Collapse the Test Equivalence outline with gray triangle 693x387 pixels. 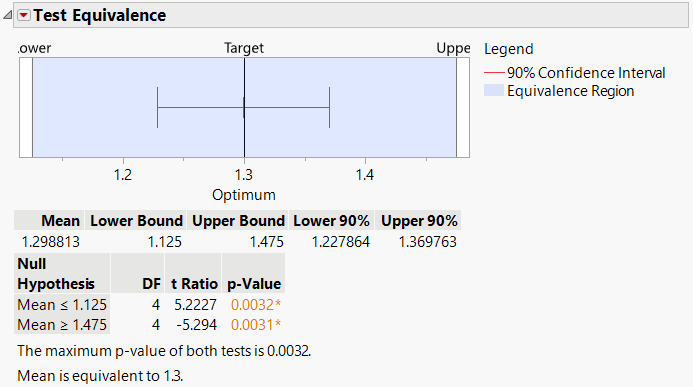[x=7, y=15]
